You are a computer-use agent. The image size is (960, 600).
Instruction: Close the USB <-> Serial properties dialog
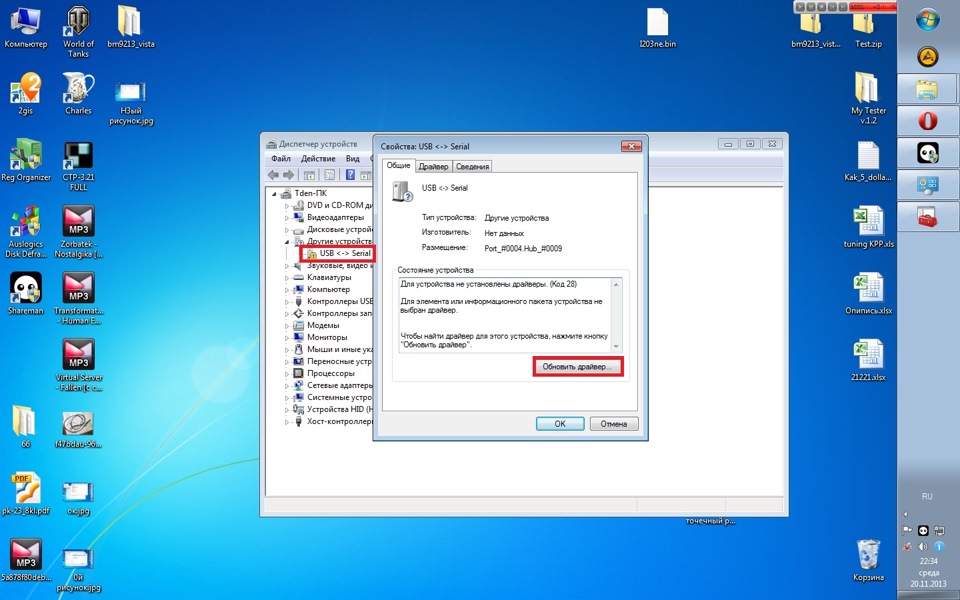tap(631, 146)
